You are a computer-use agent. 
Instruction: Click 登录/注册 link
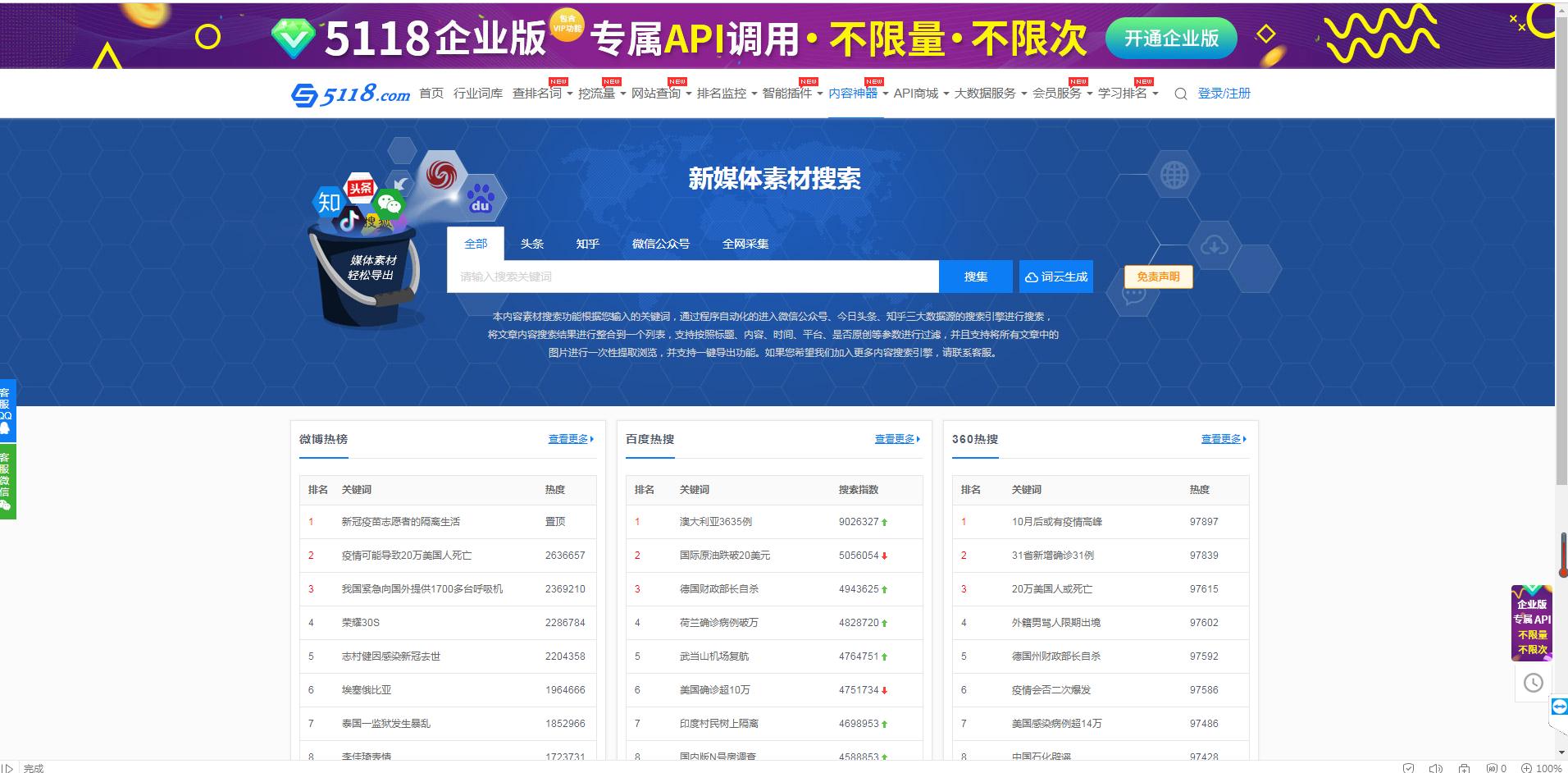pos(1224,94)
